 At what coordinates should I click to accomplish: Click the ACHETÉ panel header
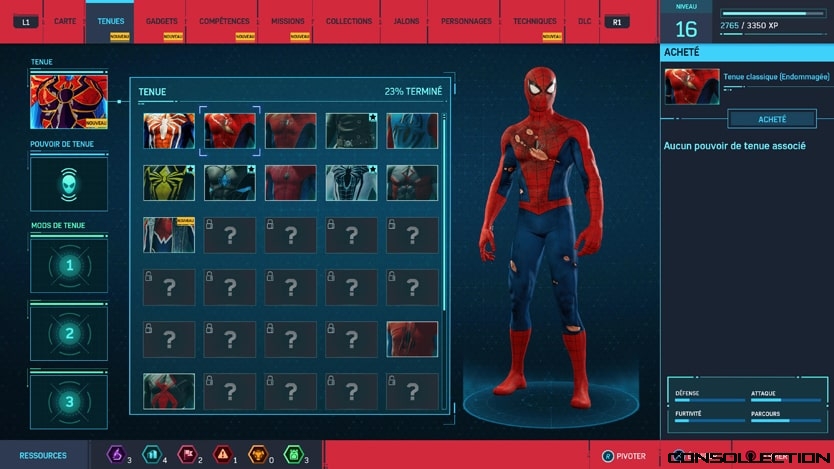[747, 52]
